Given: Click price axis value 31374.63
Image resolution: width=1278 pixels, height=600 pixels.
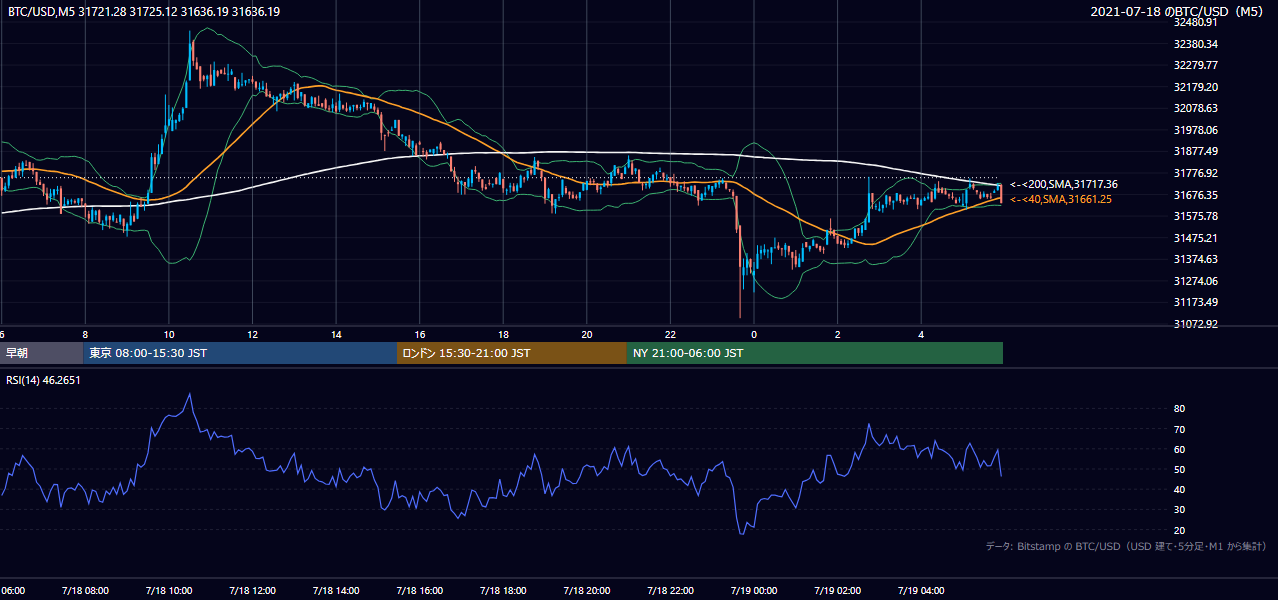Looking at the screenshot, I should pyautogui.click(x=1196, y=259).
